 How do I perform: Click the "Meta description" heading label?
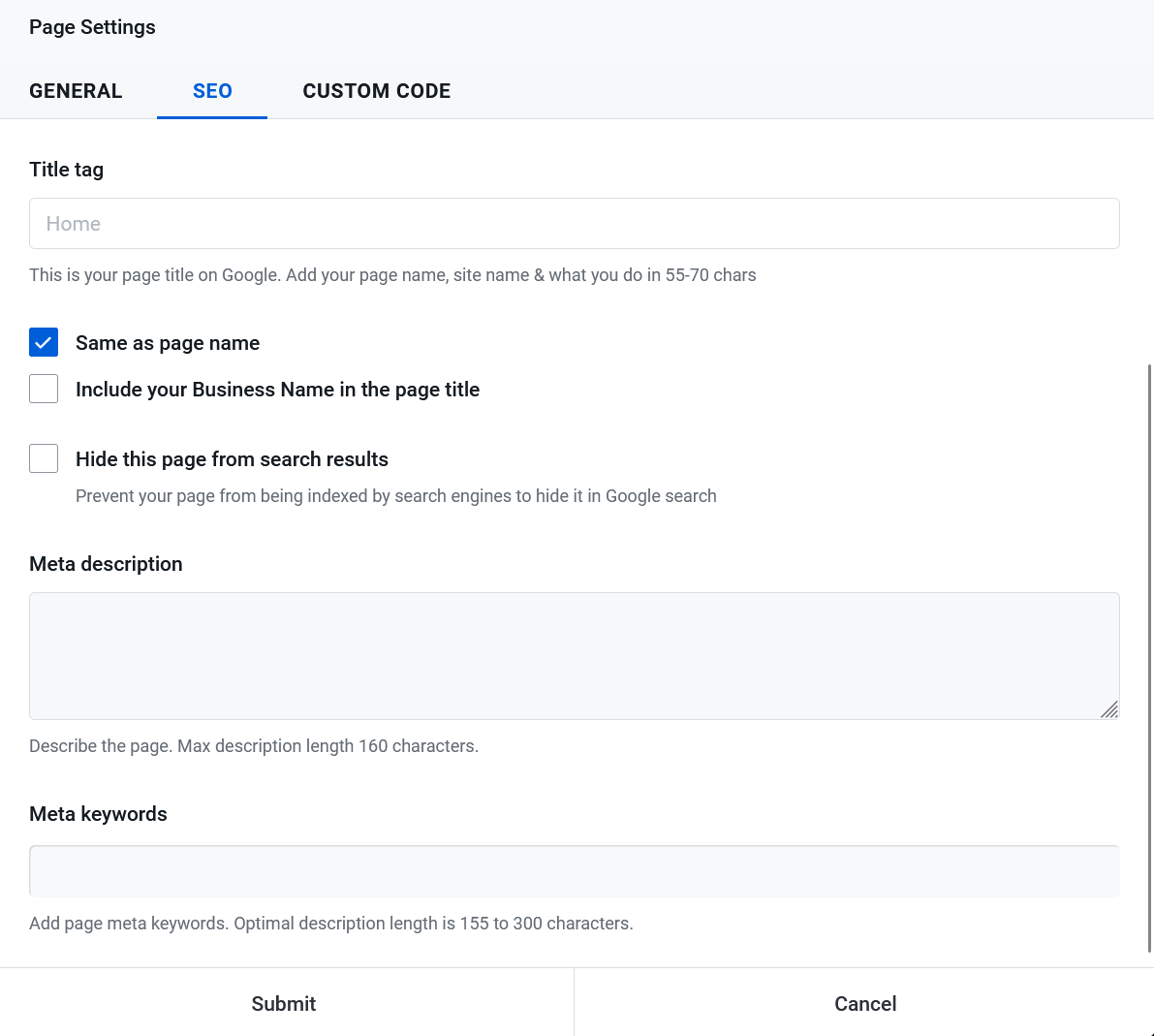pos(106,564)
